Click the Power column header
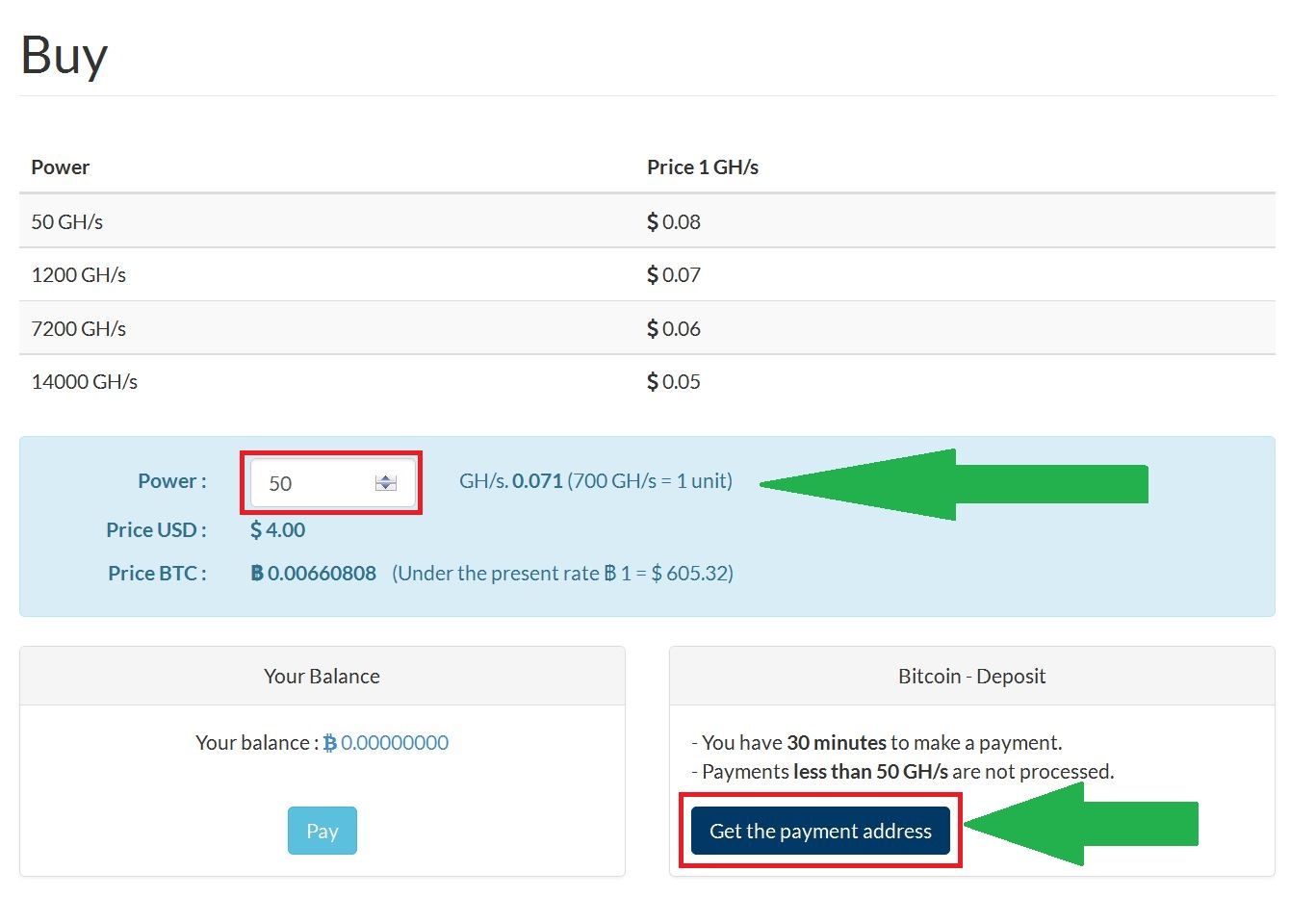The height and width of the screenshot is (923, 1316). pyautogui.click(x=61, y=167)
